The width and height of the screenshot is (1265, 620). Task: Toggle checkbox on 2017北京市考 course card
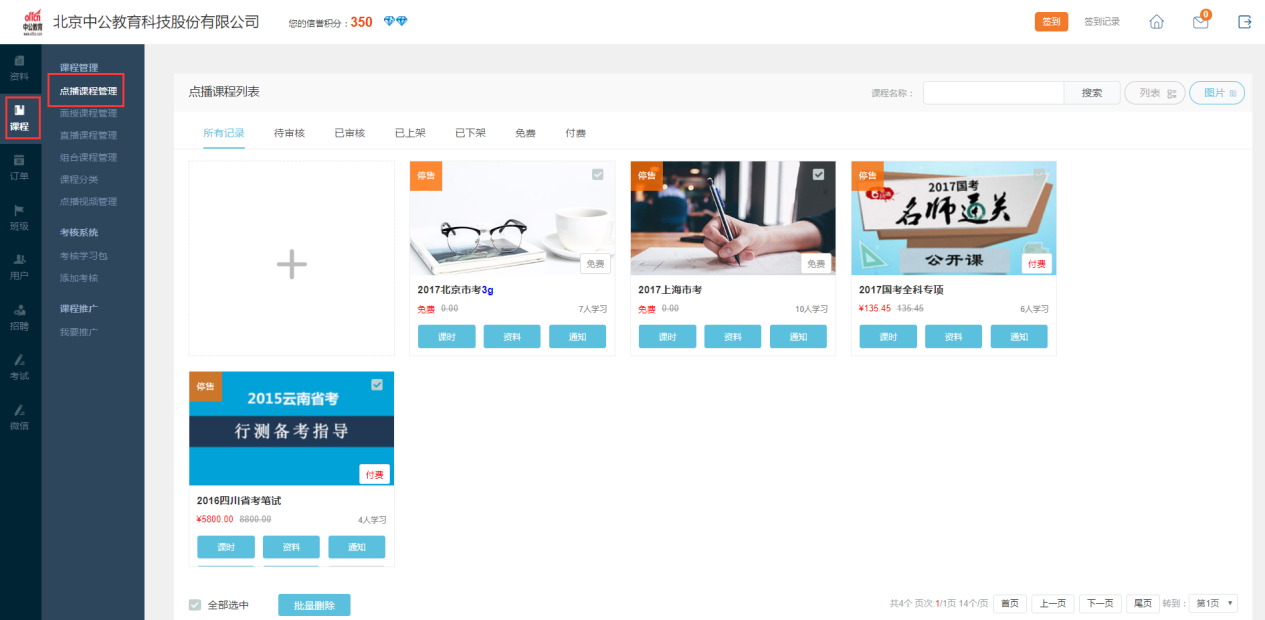pos(597,174)
